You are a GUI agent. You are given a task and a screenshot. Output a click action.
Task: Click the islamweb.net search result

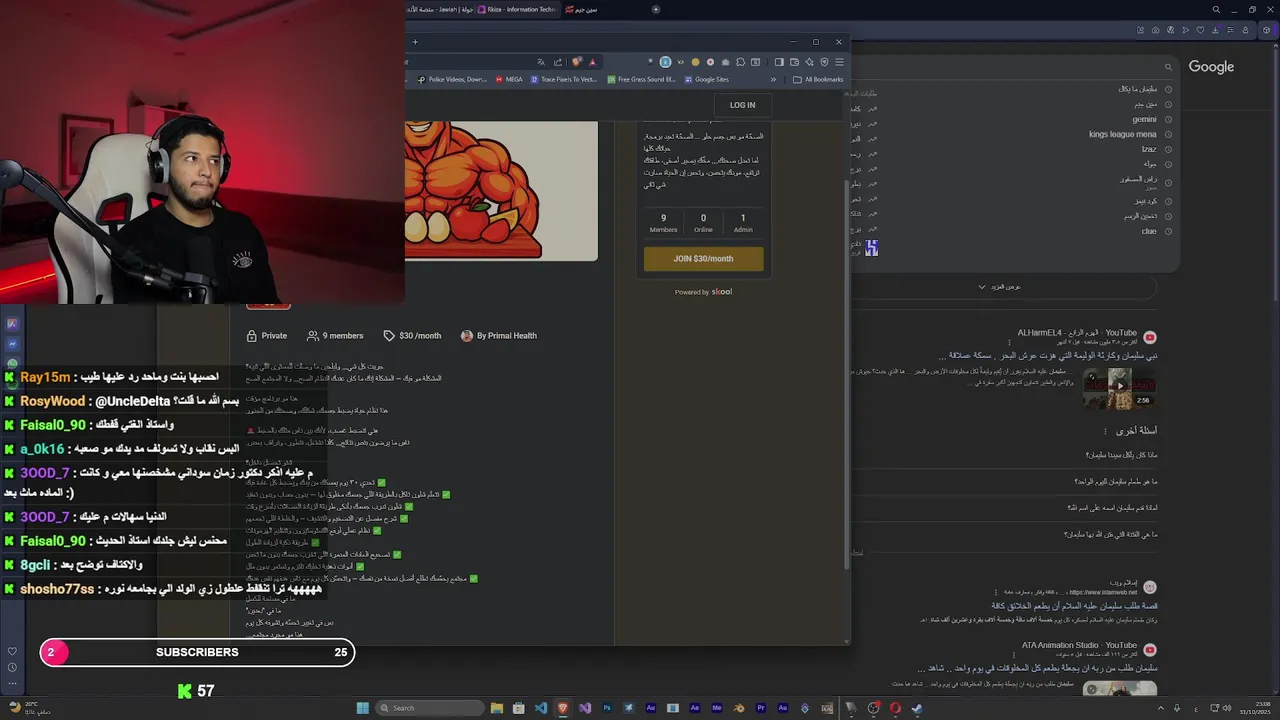click(x=1075, y=606)
